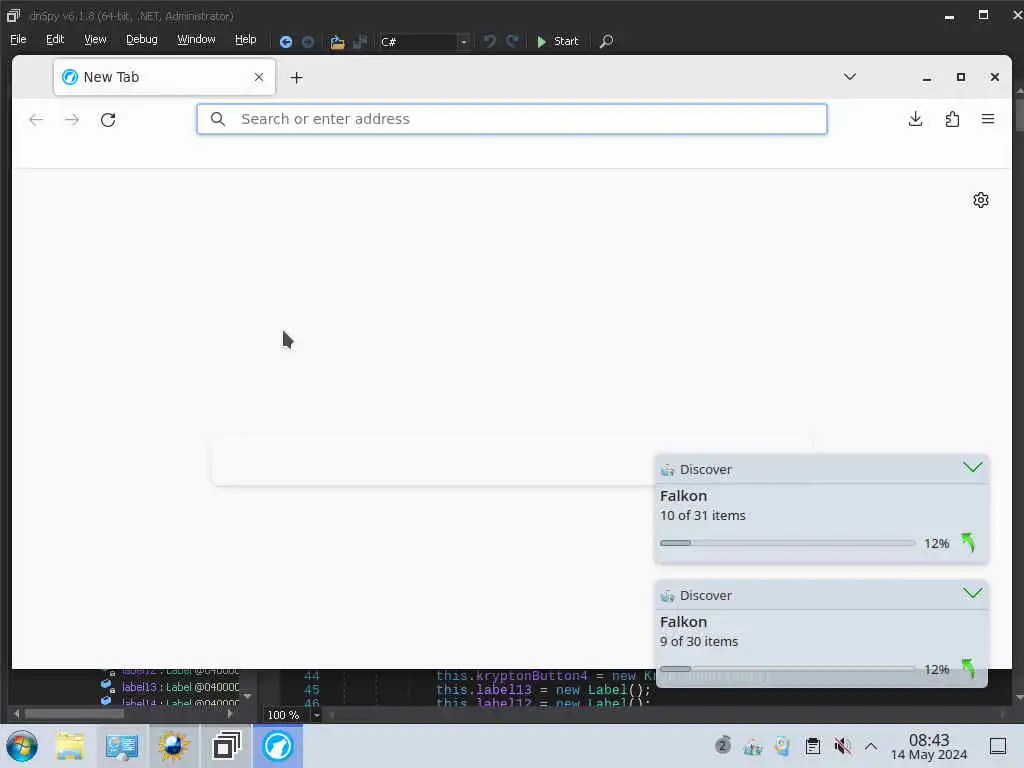This screenshot has height=768, width=1024.
Task: Collapse first Discover notification, 10 of 31 items
Action: click(972, 468)
